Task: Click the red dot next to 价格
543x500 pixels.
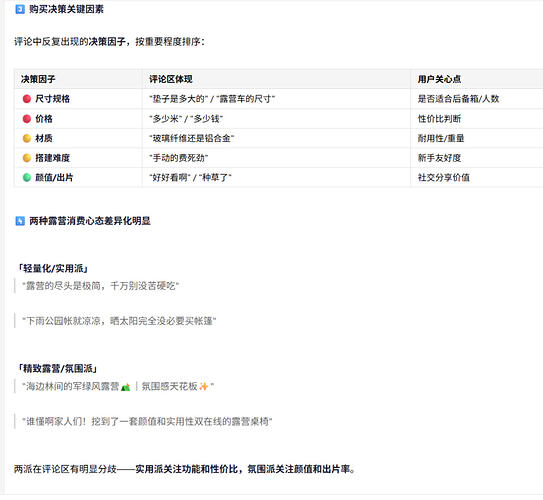Action: pos(27,119)
